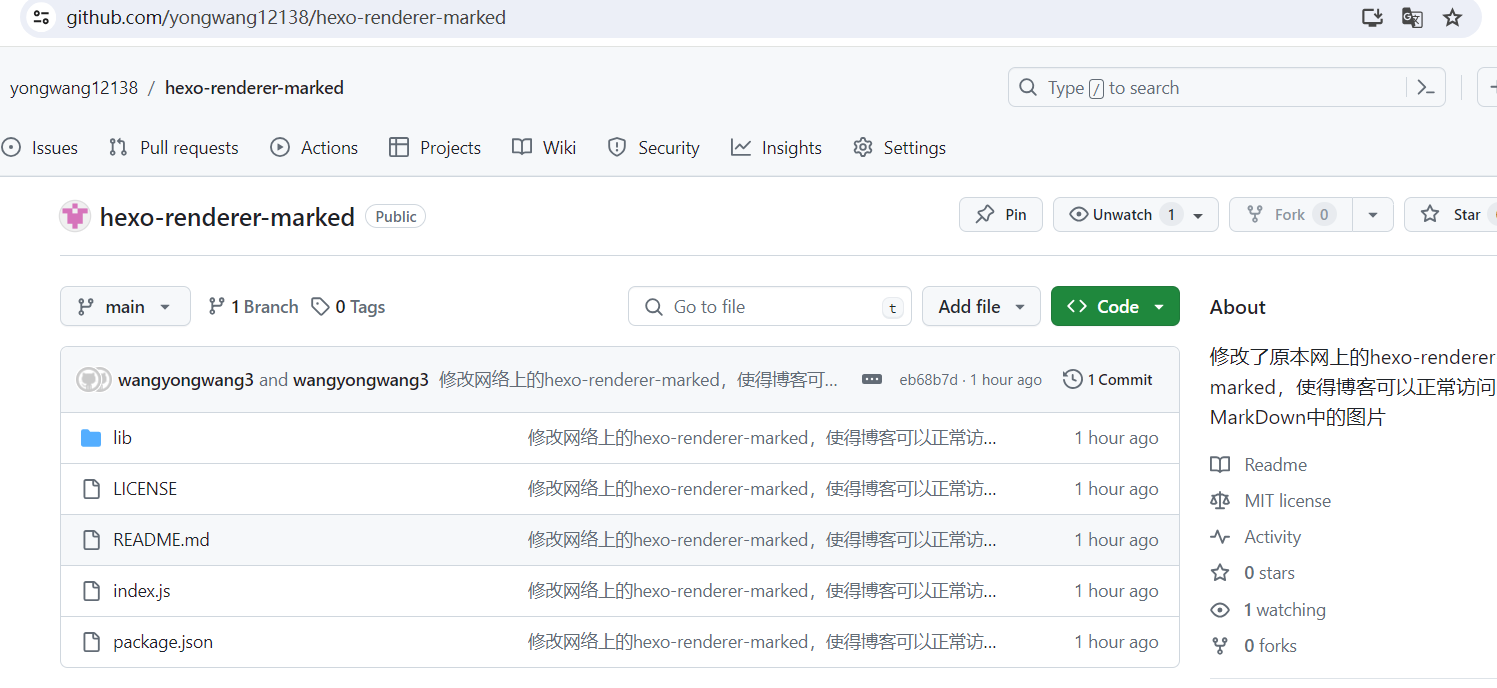Switch to the Projects tab
This screenshot has height=688, width=1497.
pos(435,148)
